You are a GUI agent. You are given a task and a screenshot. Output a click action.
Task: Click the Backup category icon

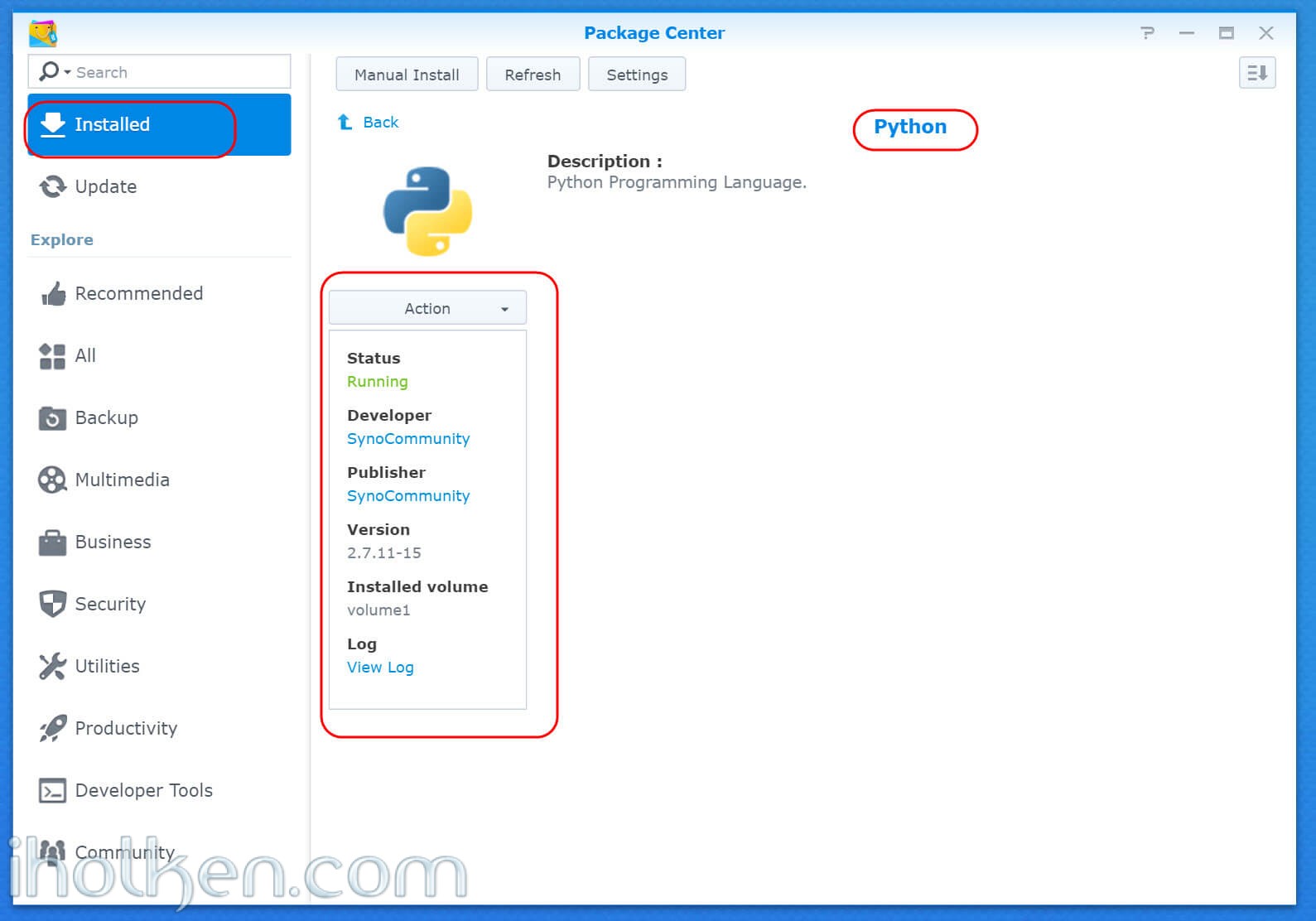[x=52, y=418]
